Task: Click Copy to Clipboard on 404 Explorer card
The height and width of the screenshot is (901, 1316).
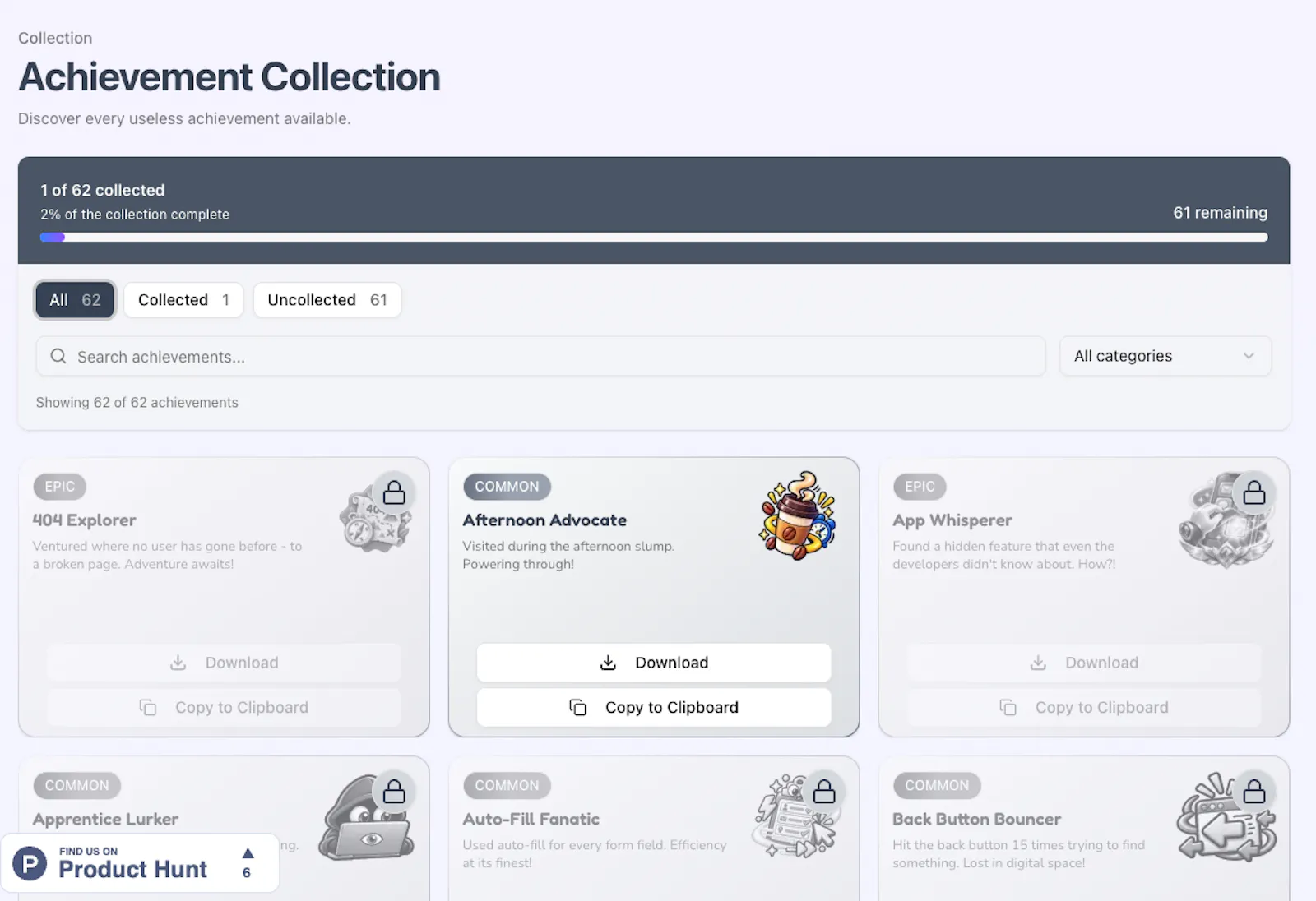Action: coord(224,707)
